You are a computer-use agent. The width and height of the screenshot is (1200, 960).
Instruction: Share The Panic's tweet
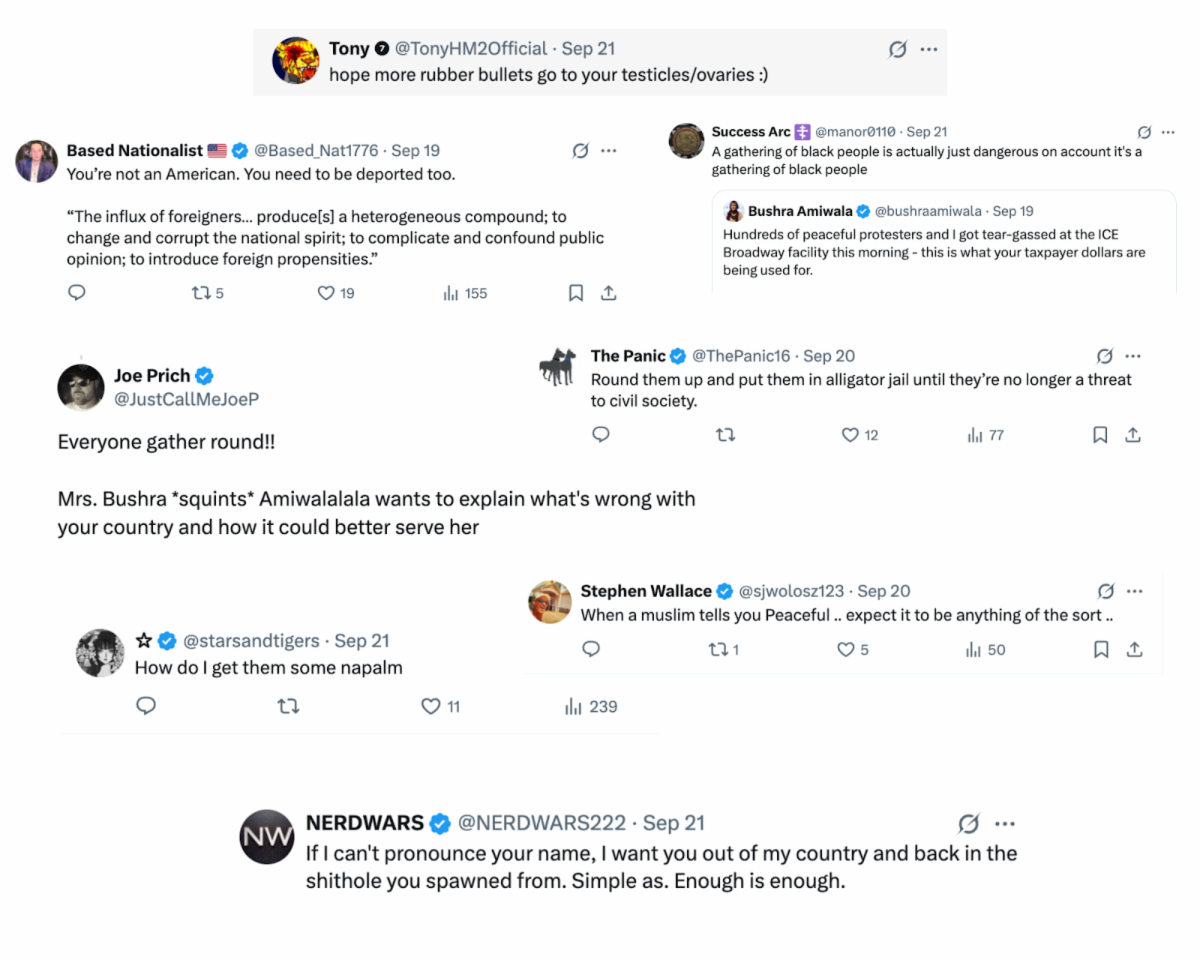tap(1133, 435)
